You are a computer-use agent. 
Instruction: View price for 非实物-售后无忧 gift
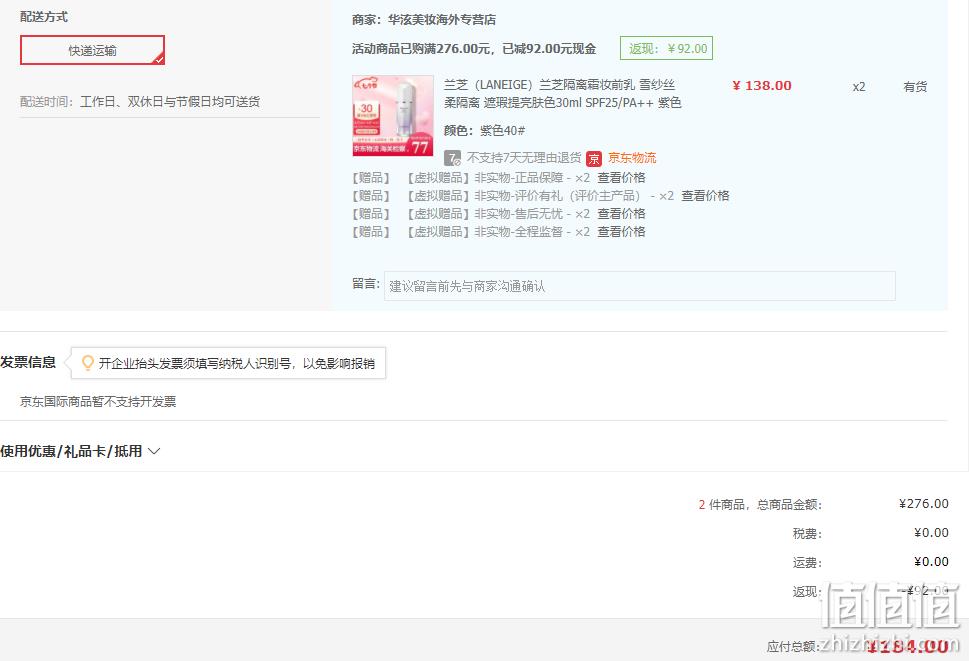[x=621, y=214]
